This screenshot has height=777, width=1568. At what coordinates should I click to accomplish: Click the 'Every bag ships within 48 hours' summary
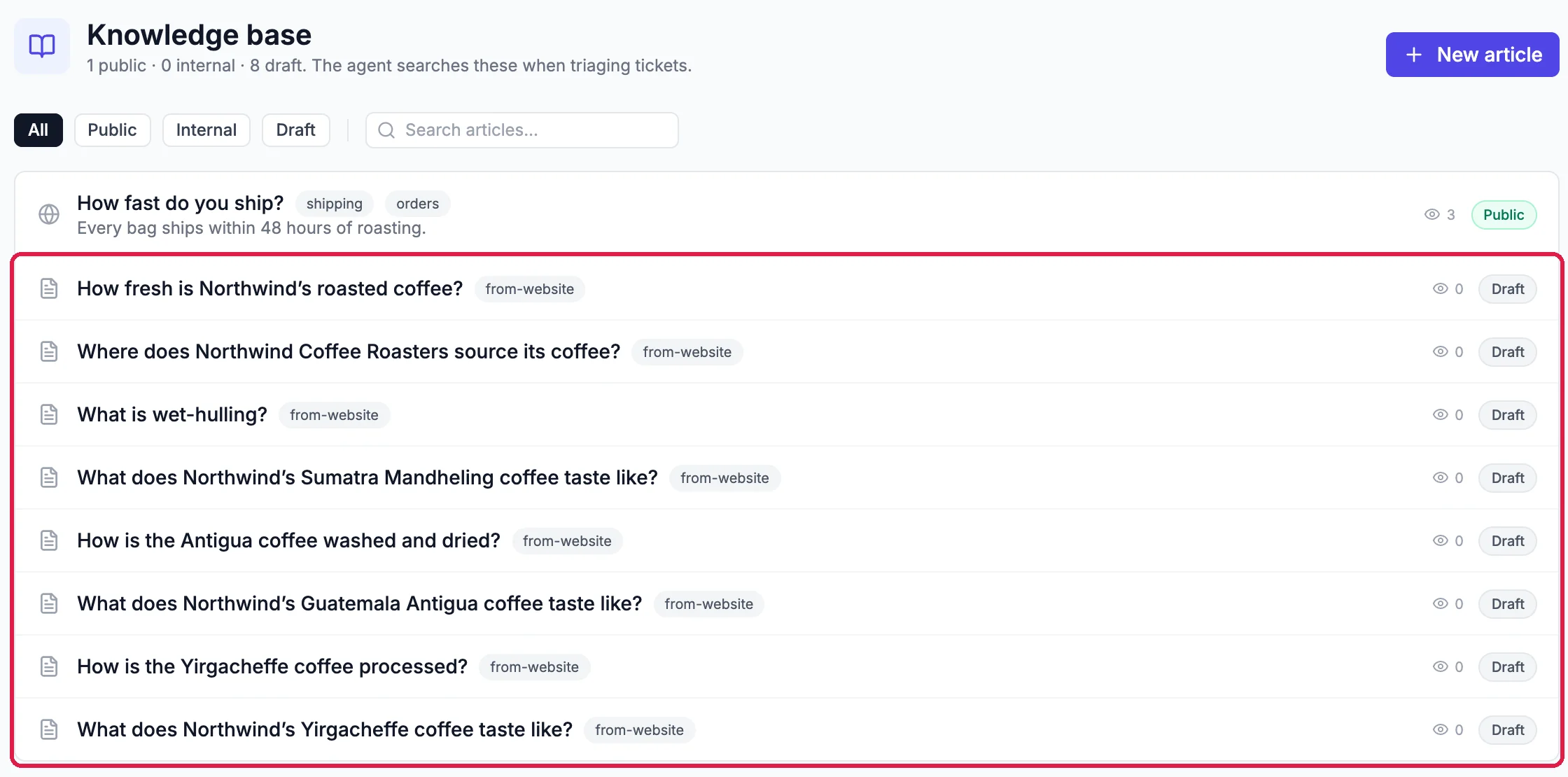(251, 228)
